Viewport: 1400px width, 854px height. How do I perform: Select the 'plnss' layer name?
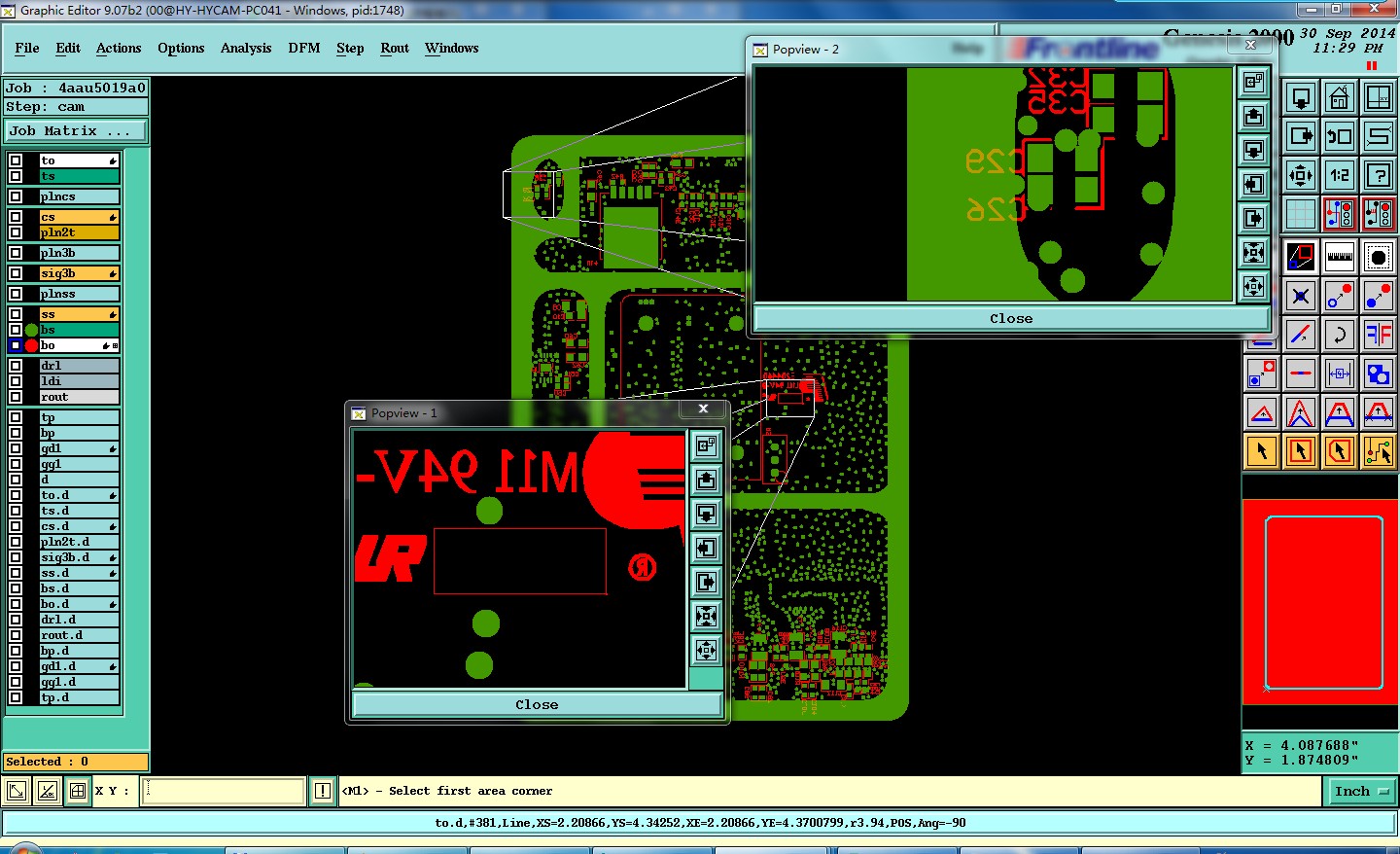[x=79, y=294]
